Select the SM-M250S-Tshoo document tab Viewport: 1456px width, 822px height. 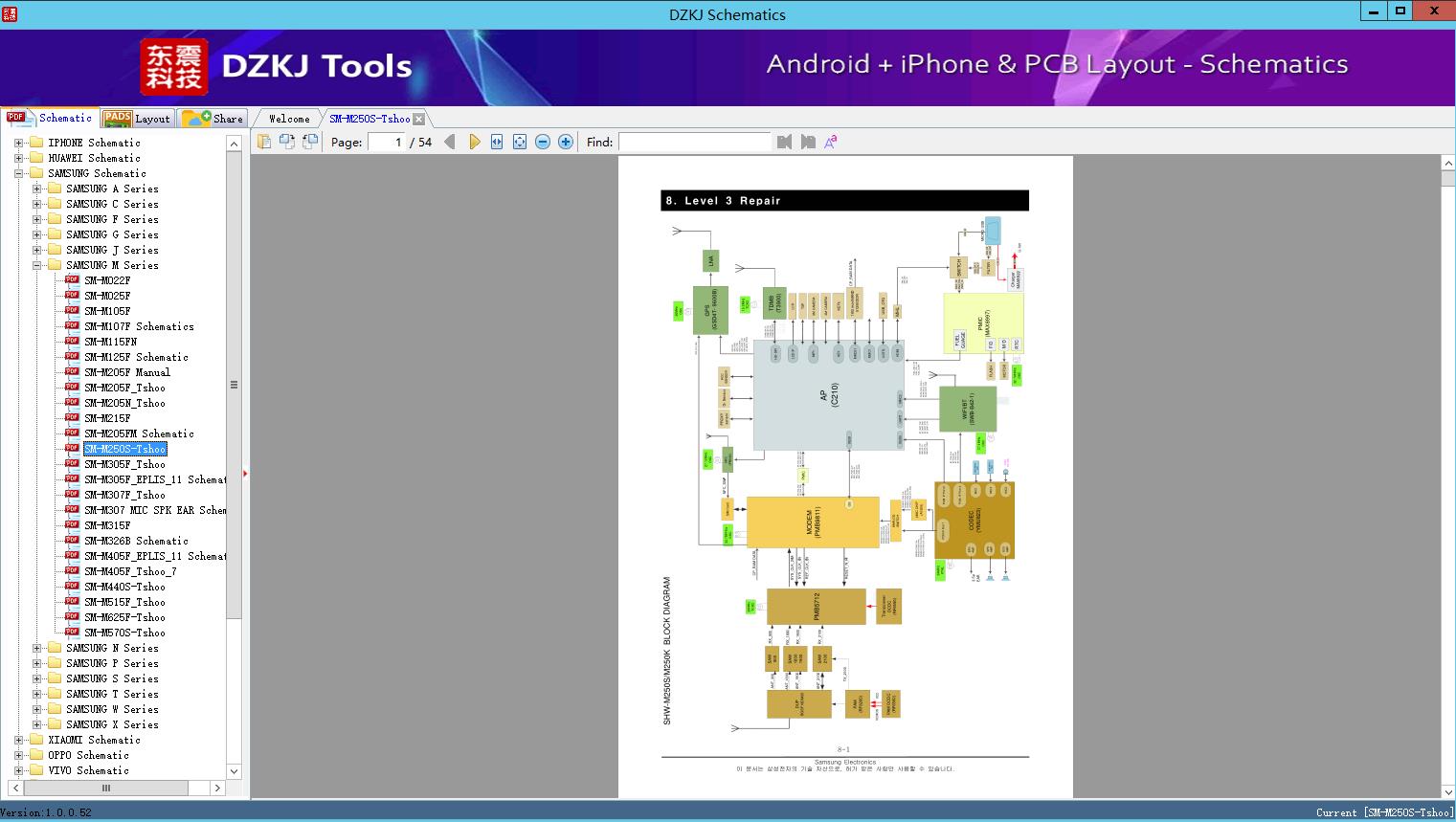coord(370,119)
